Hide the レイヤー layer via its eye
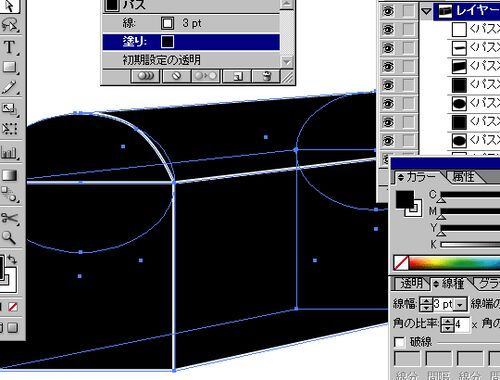The width and height of the screenshot is (500, 380). [x=388, y=12]
